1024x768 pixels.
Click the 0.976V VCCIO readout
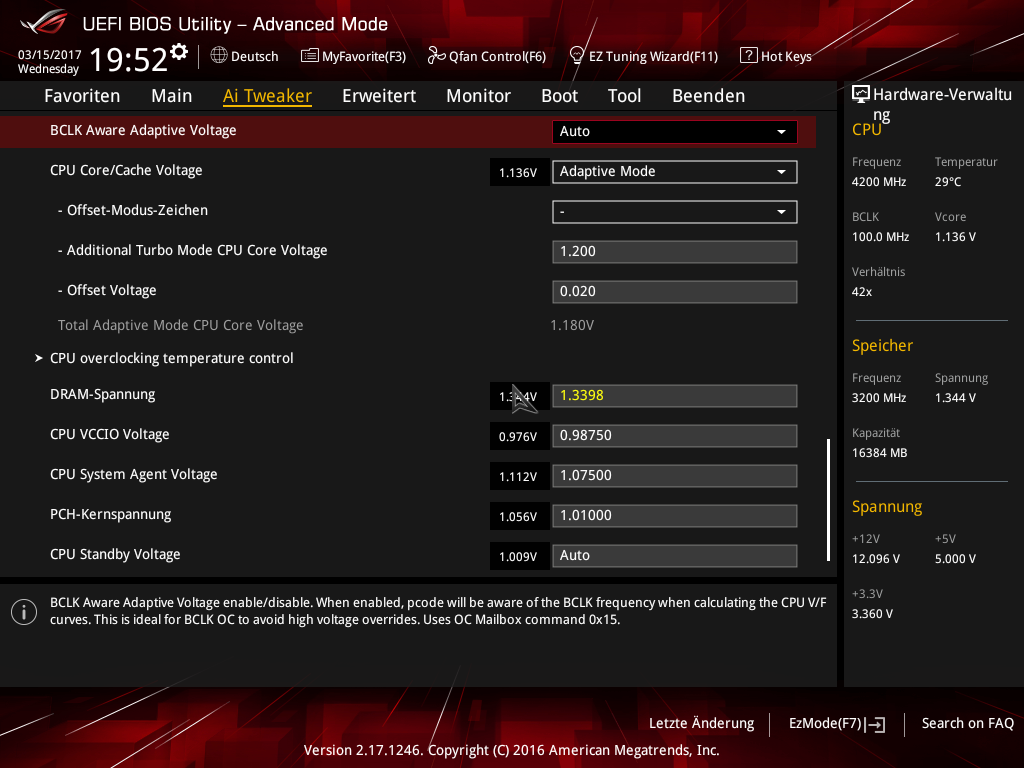tap(519, 436)
